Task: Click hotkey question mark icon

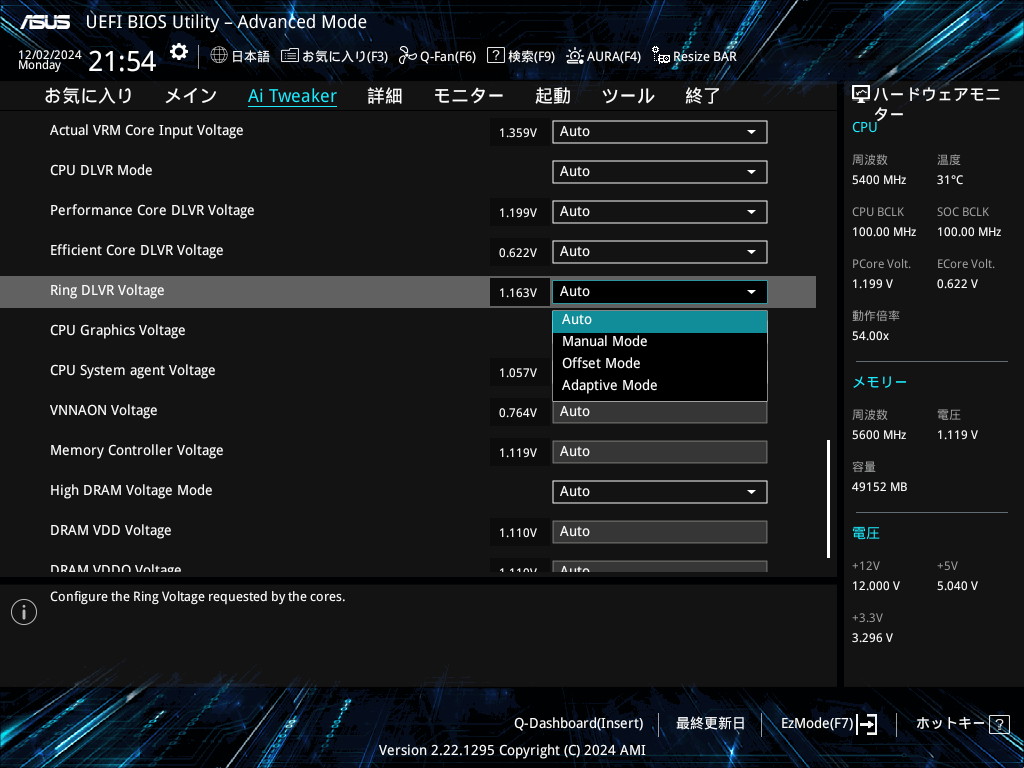Action: click(999, 724)
